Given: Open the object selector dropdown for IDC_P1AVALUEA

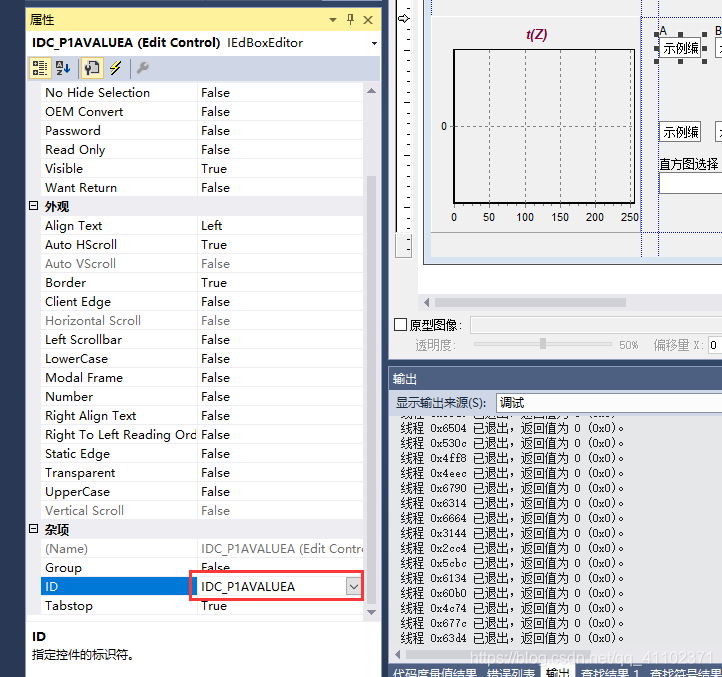Looking at the screenshot, I should 374,43.
